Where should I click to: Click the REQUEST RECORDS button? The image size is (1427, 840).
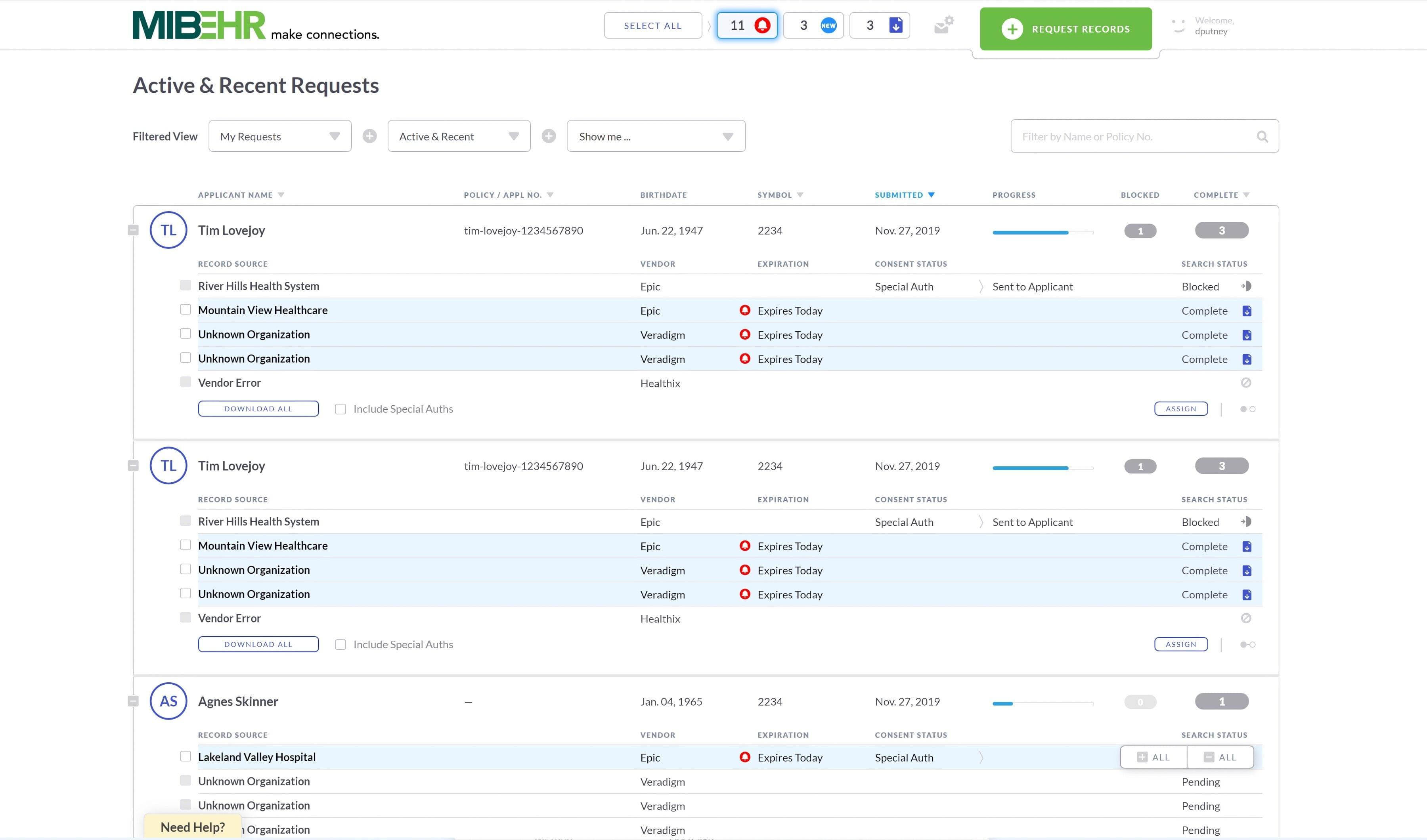tap(1066, 29)
